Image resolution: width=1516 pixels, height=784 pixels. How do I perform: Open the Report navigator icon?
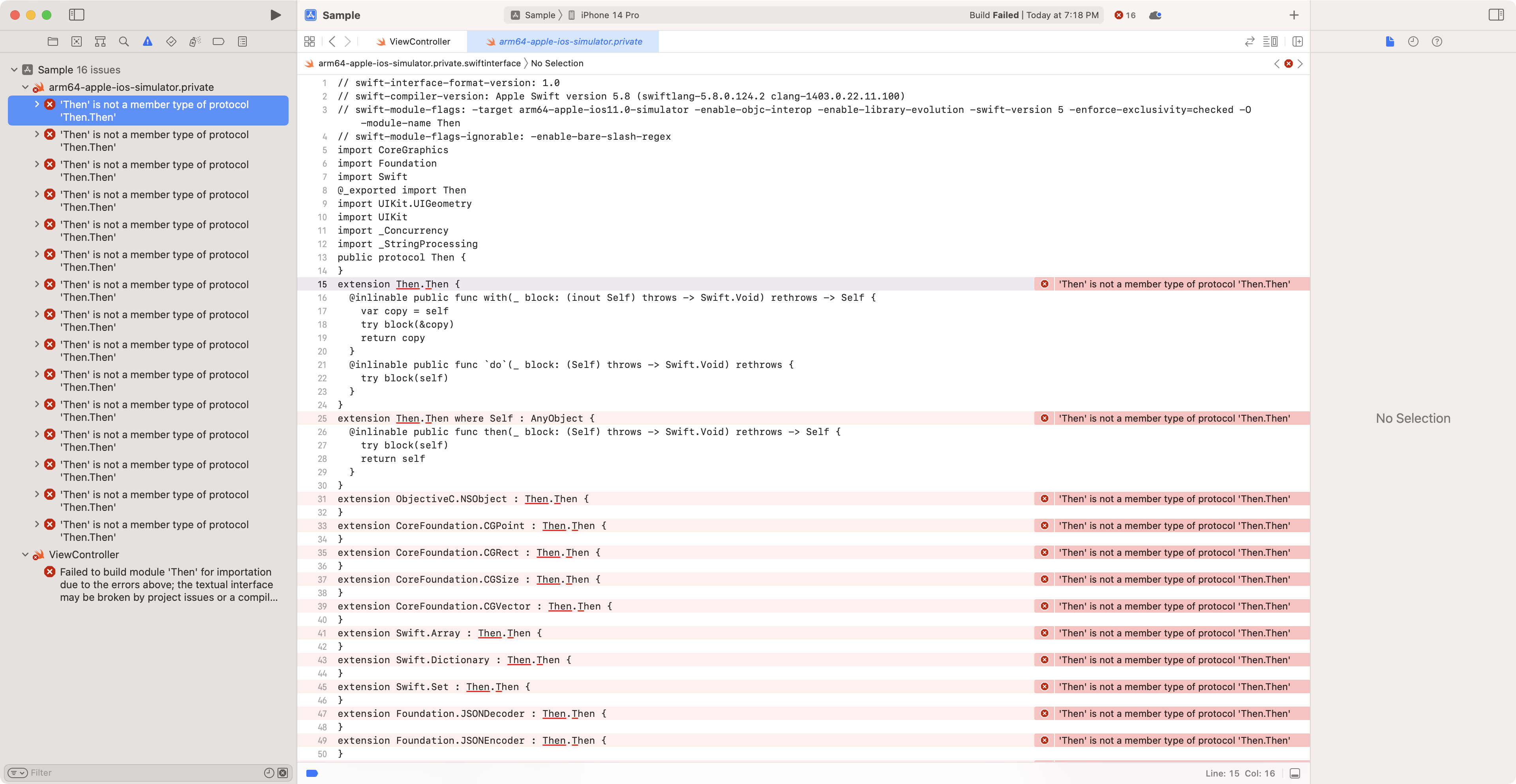pos(242,41)
